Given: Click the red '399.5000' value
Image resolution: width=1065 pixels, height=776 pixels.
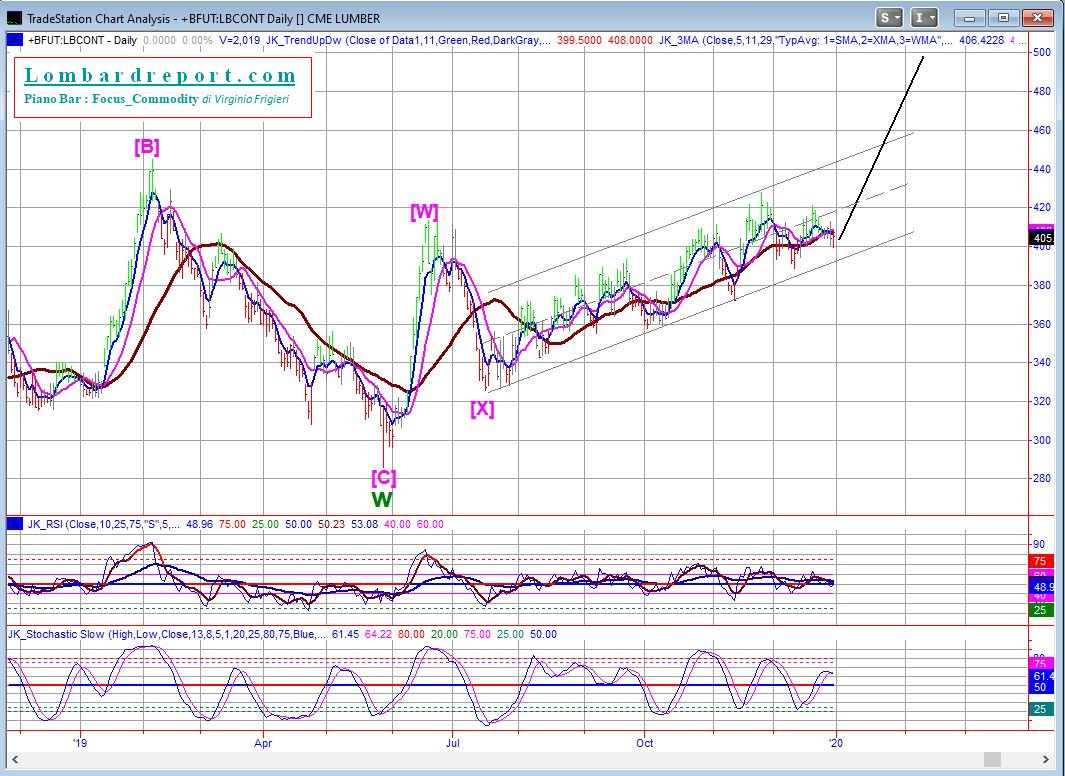Looking at the screenshot, I should tap(579, 40).
